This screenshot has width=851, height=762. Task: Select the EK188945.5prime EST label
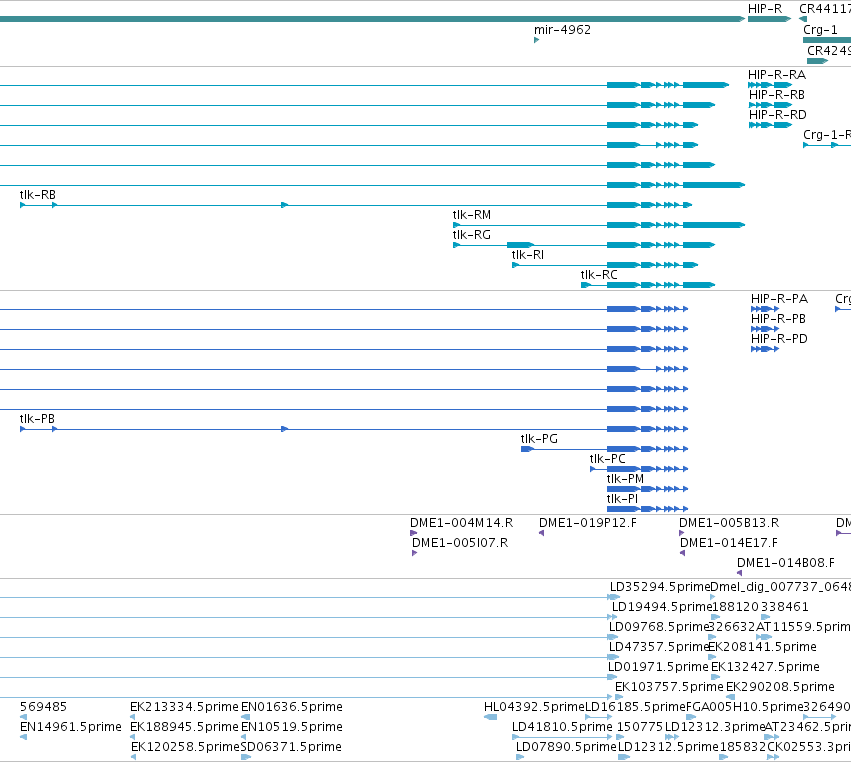(184, 727)
